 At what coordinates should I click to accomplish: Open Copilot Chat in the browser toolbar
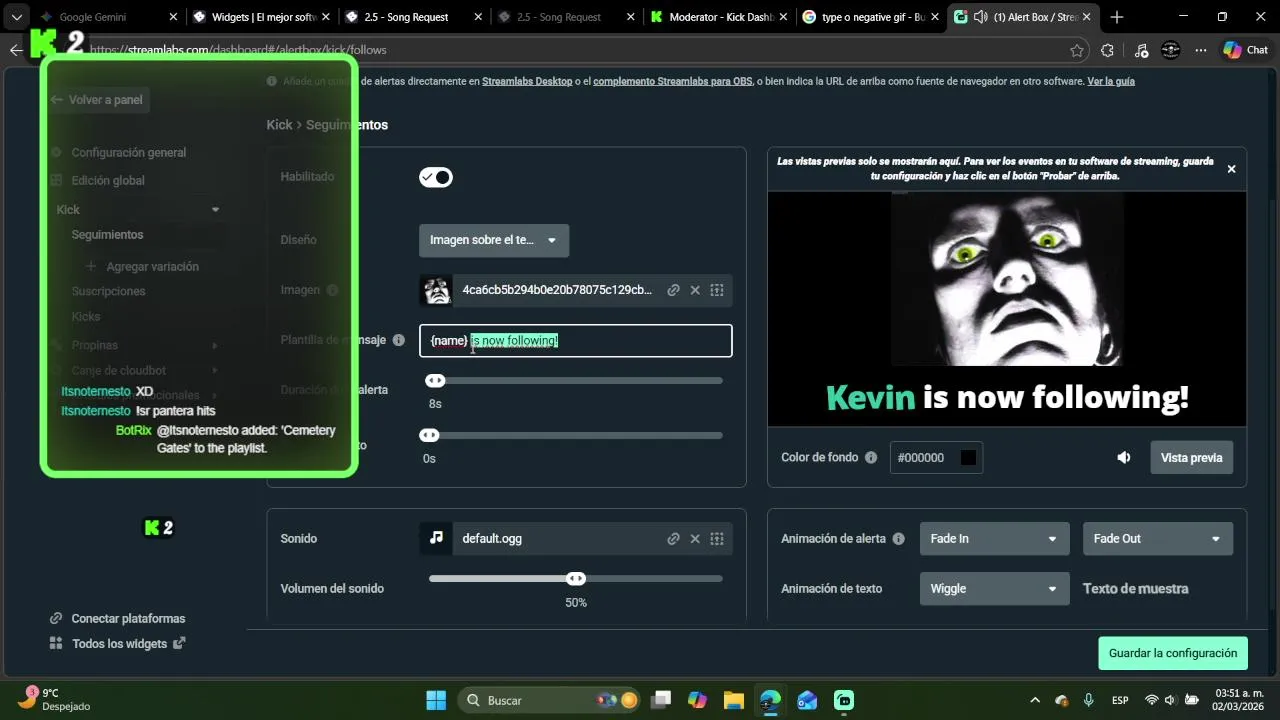[x=1245, y=50]
